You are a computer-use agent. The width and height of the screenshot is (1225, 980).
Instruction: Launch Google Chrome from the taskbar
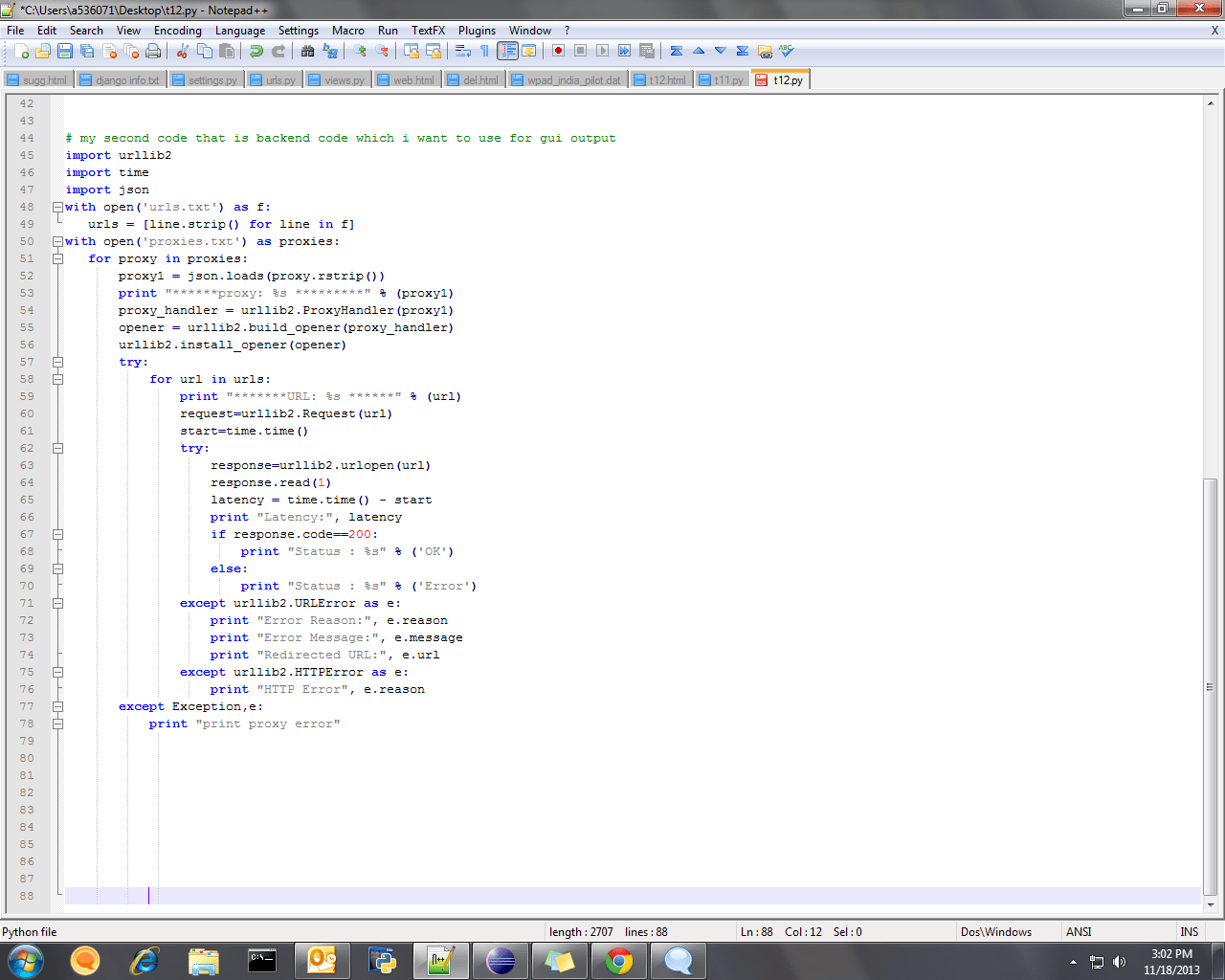[x=619, y=960]
